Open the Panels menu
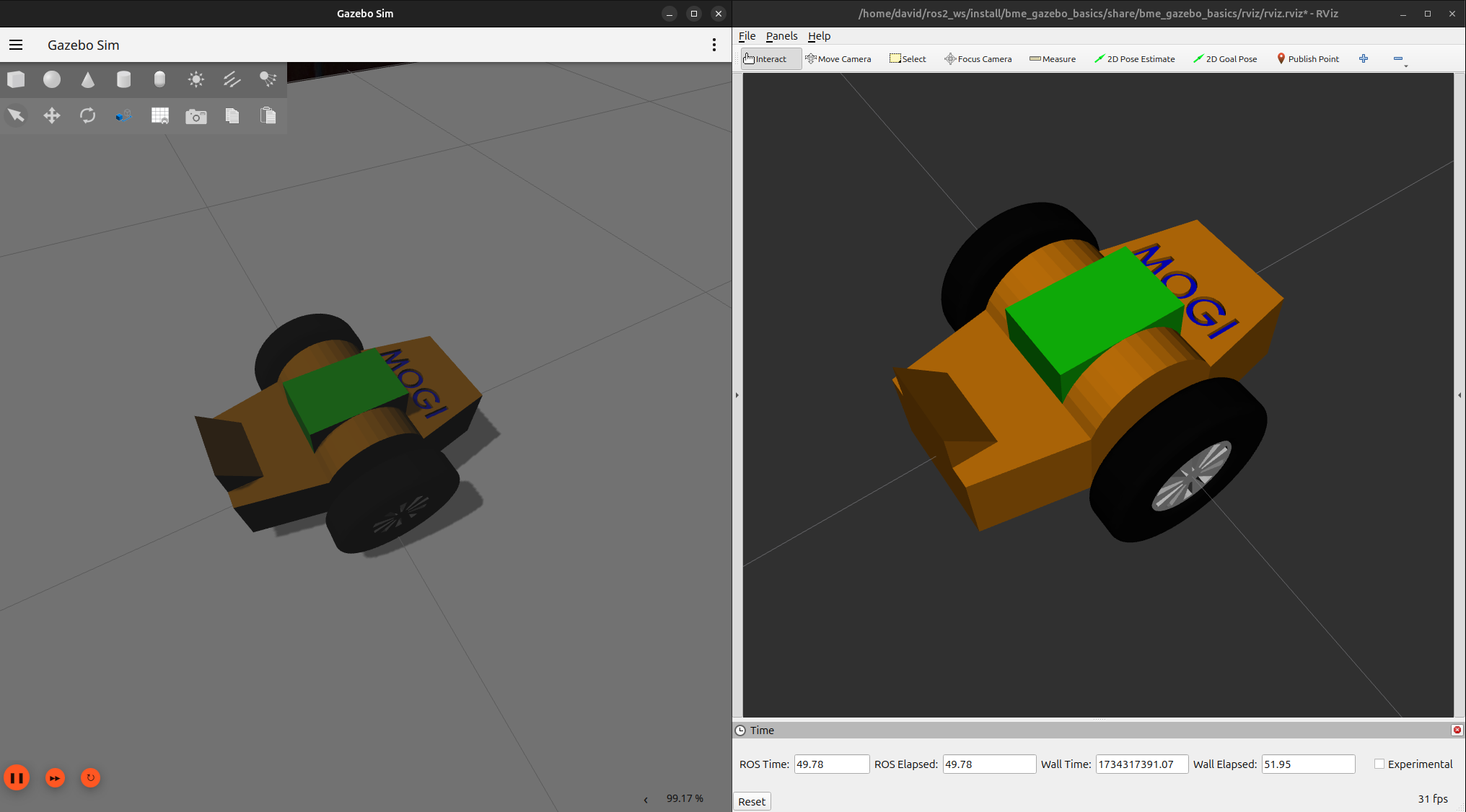Screen dimensions: 1466x812 click(781, 36)
